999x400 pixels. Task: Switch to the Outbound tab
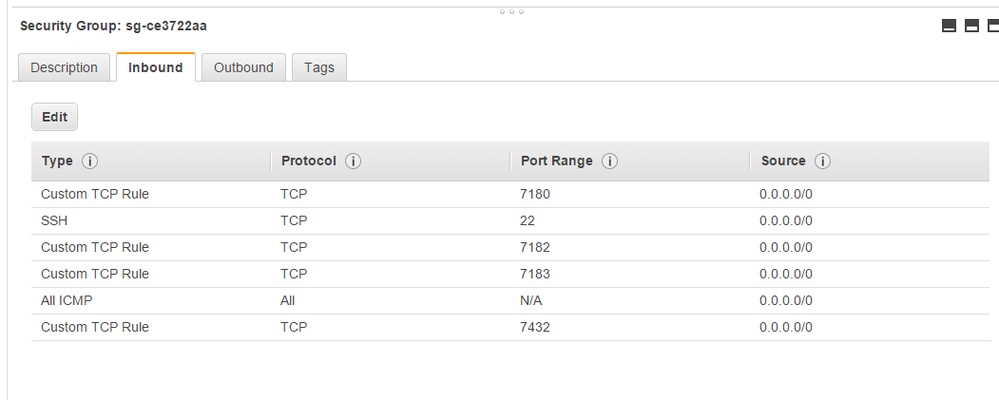click(243, 68)
